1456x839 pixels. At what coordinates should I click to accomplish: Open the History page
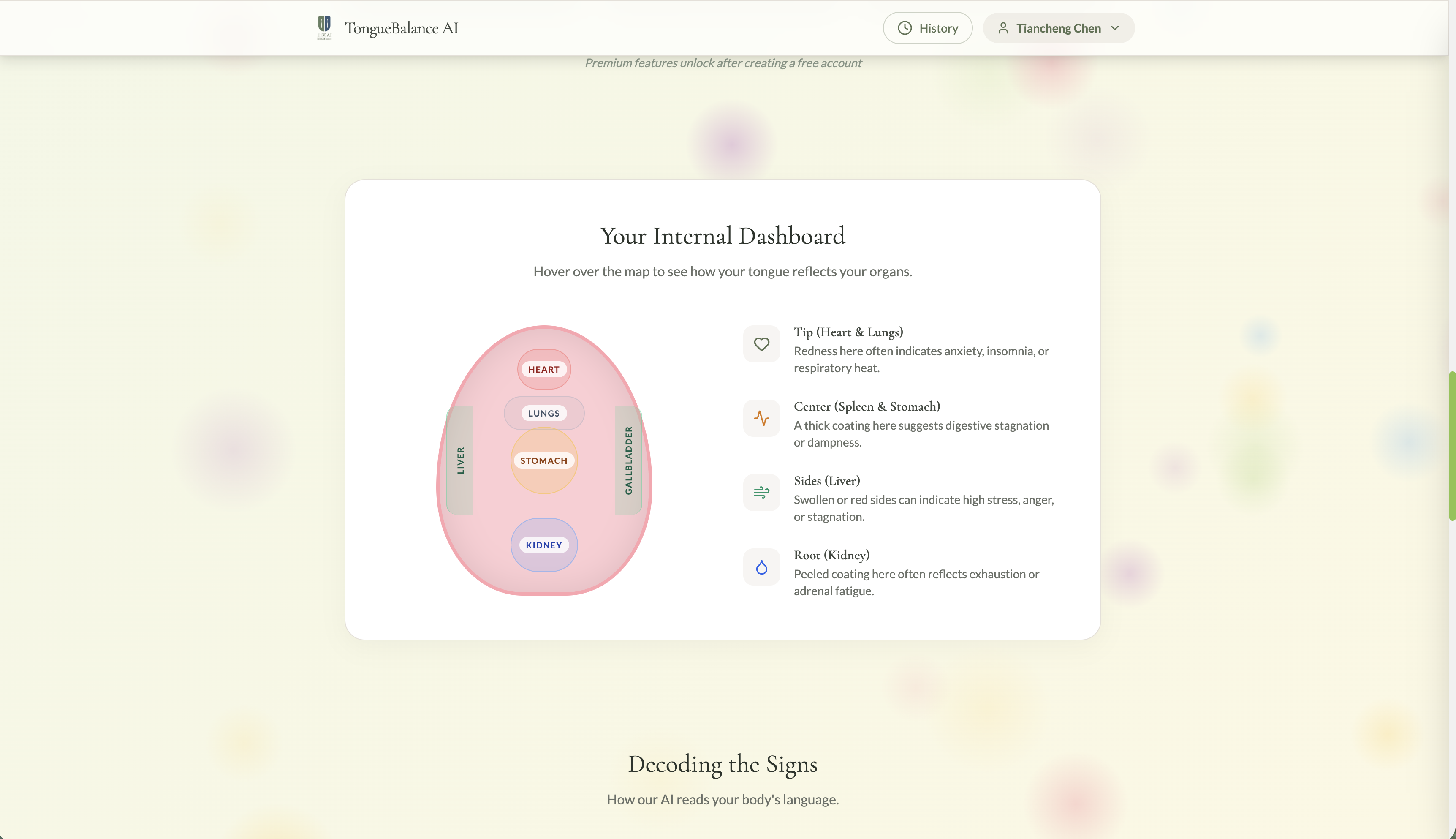pyautogui.click(x=927, y=28)
